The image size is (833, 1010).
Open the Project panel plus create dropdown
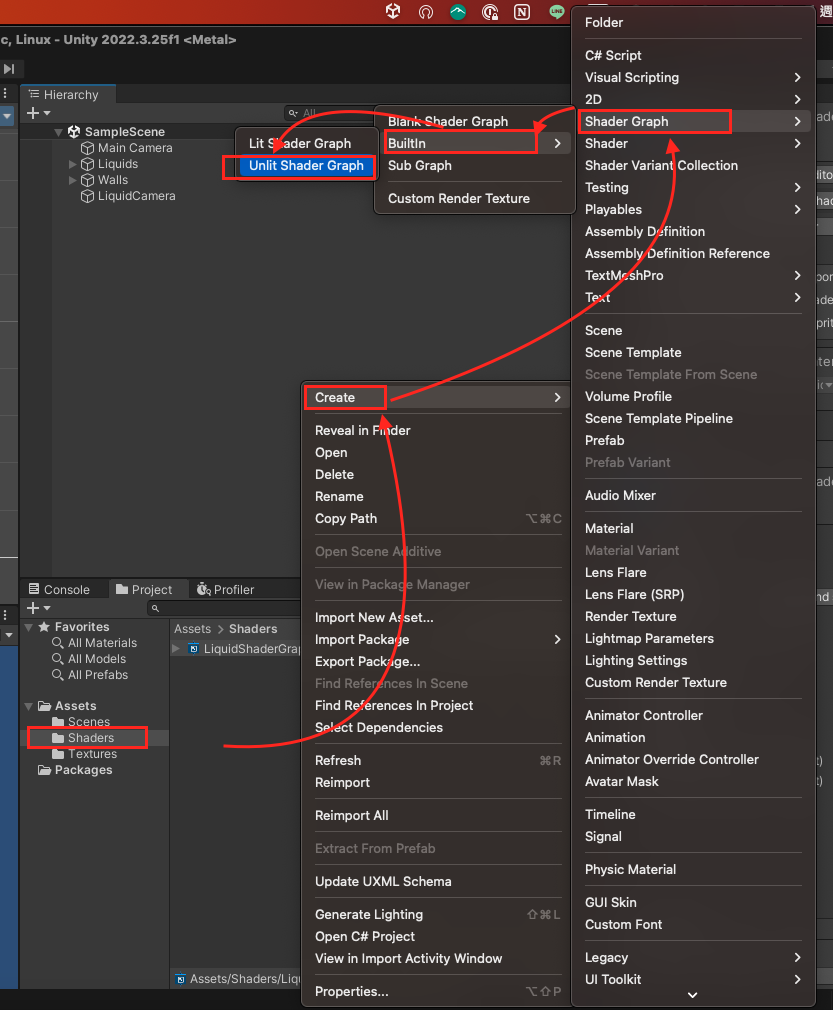(39, 608)
